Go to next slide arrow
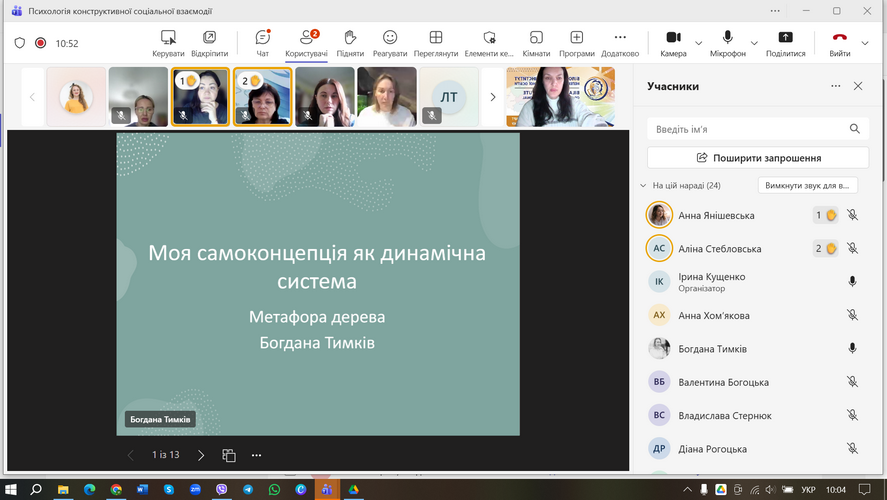The width and height of the screenshot is (887, 500). (x=201, y=455)
